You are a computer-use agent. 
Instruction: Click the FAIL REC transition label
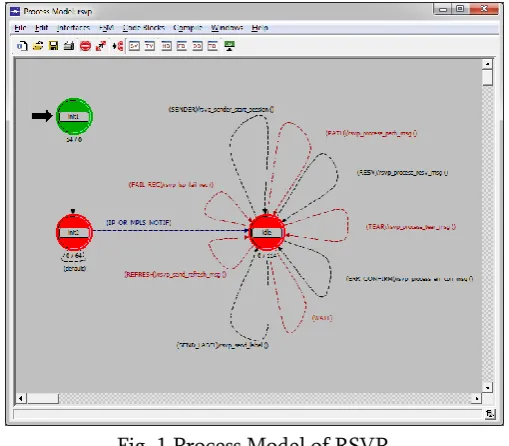click(171, 185)
